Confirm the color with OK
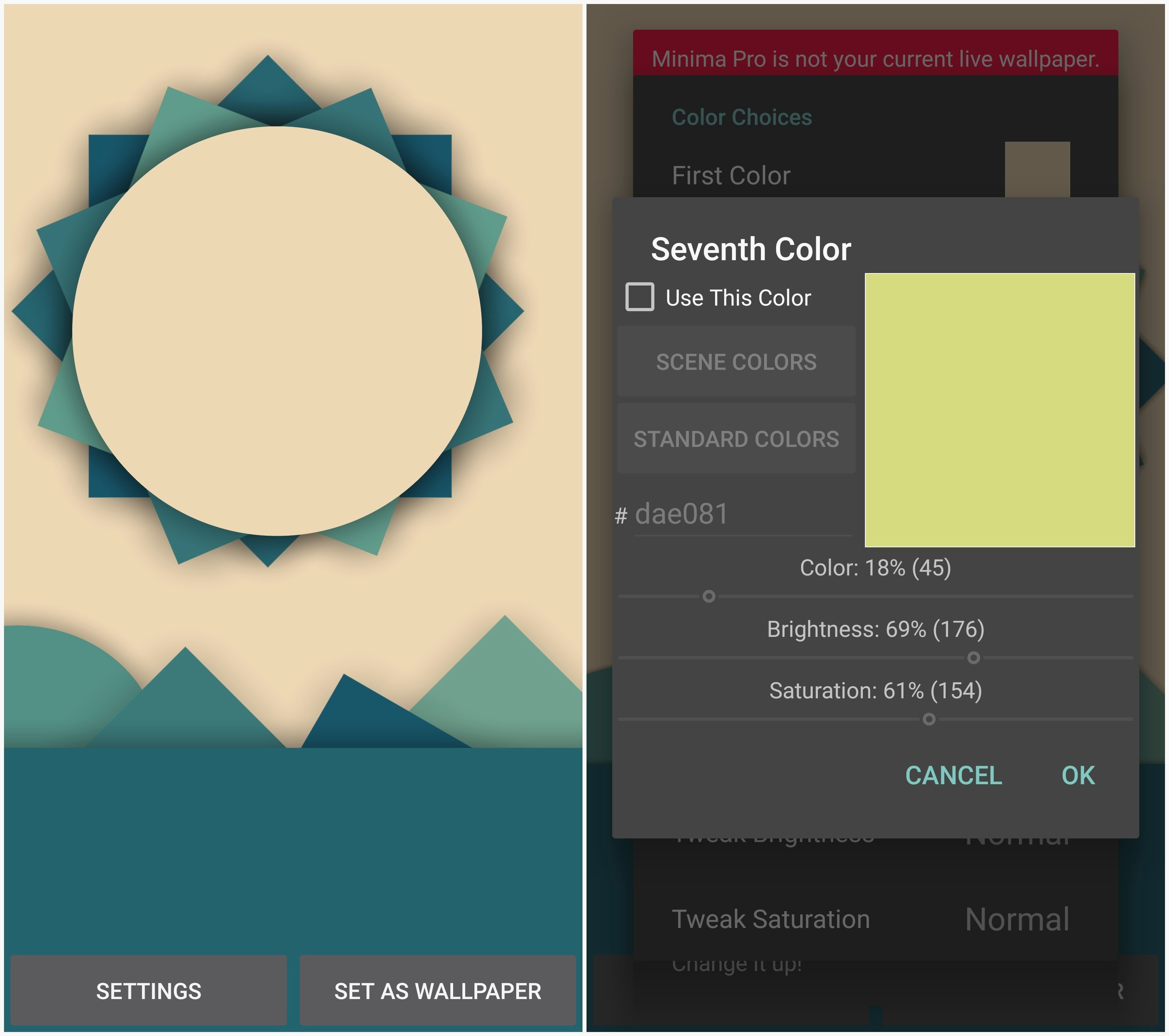Viewport: 1169px width, 1036px height. coord(1077,775)
